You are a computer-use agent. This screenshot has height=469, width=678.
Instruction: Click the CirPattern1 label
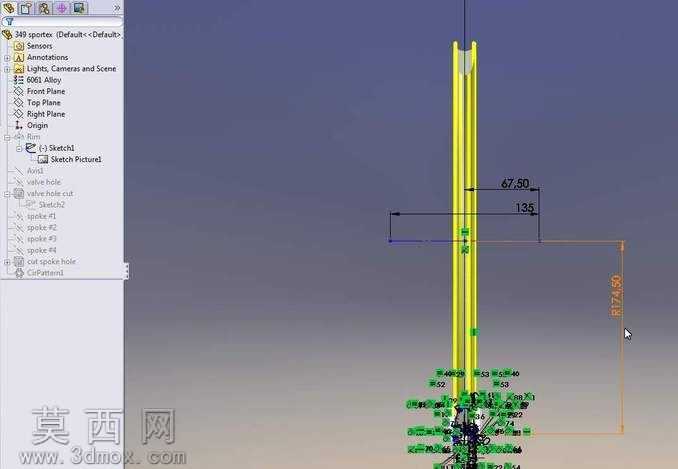click(45, 273)
